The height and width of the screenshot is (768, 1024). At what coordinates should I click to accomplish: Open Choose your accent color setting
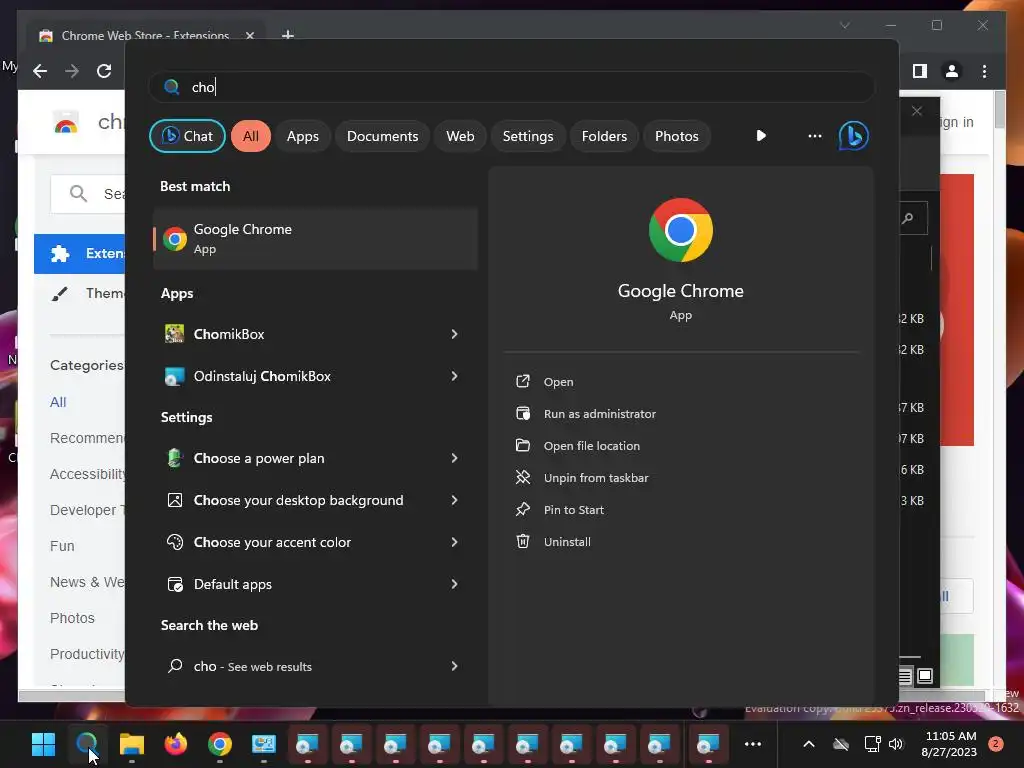[x=302, y=542]
